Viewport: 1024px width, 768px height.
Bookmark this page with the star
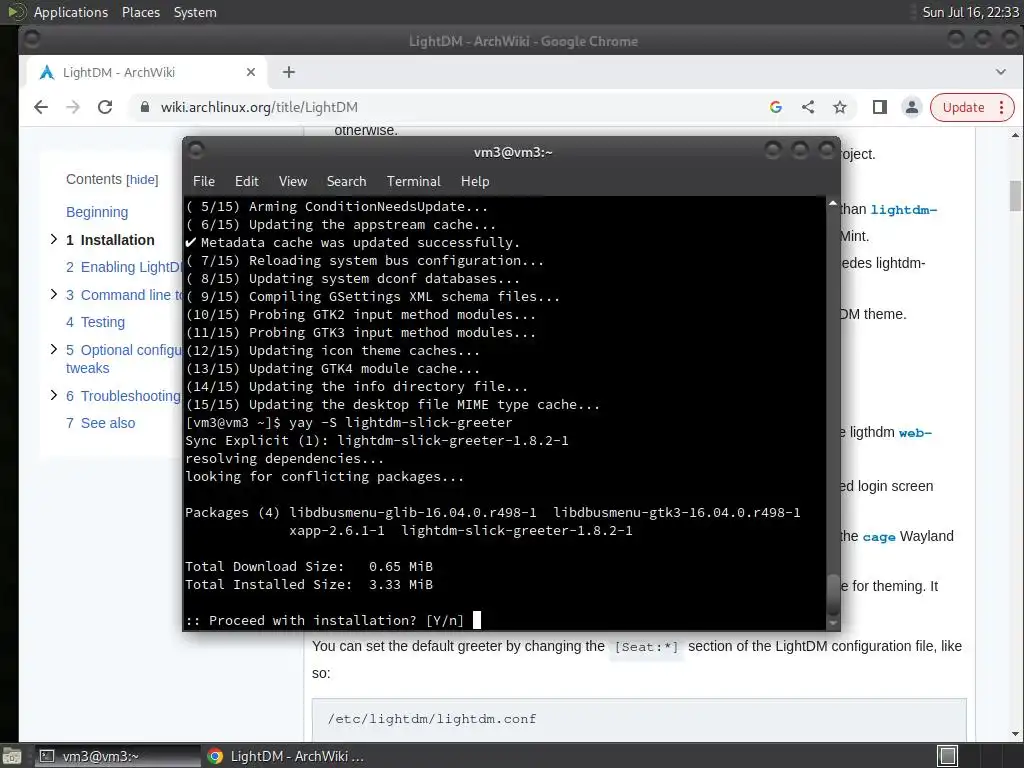click(x=840, y=107)
